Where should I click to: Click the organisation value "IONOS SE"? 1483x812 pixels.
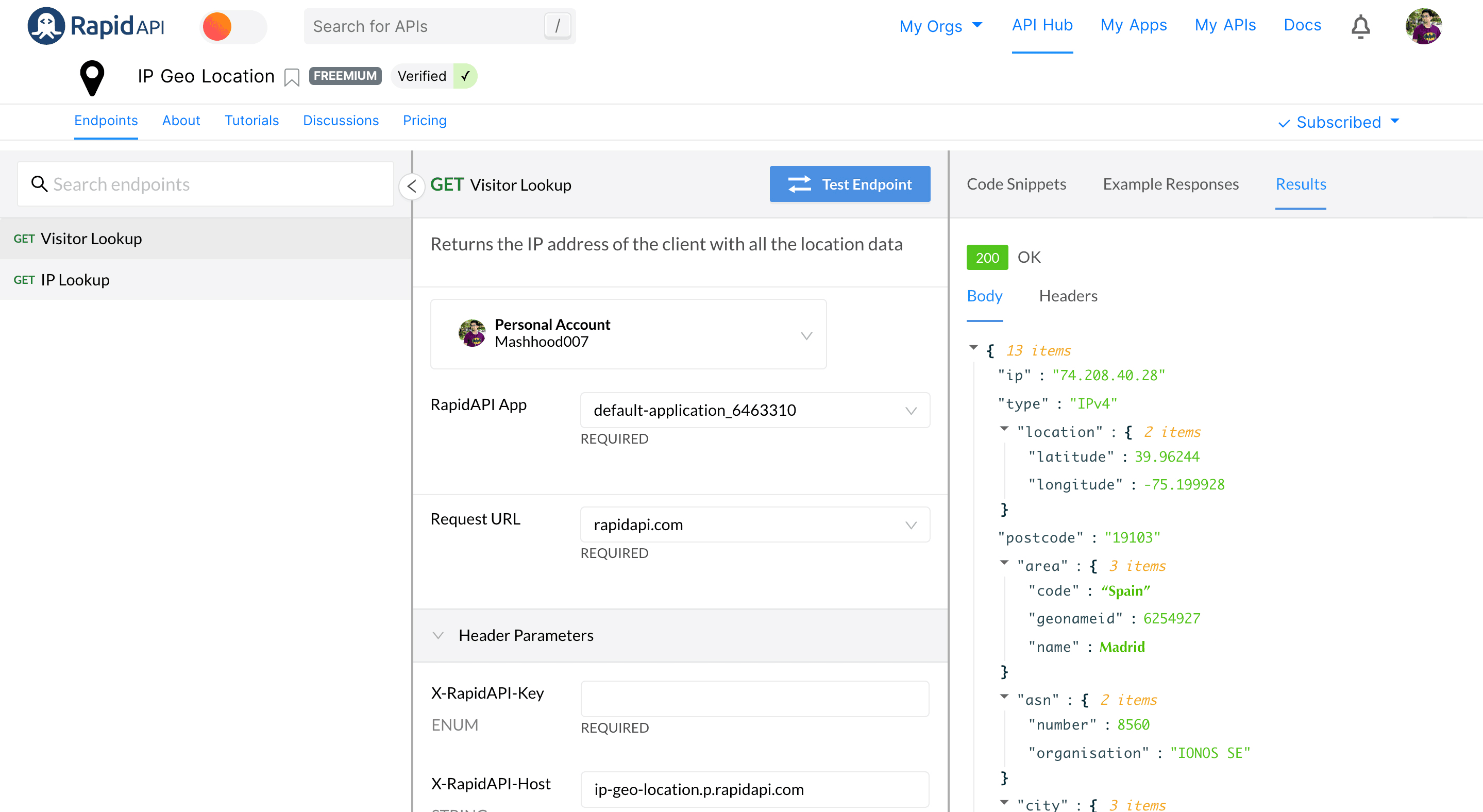[x=1210, y=753]
